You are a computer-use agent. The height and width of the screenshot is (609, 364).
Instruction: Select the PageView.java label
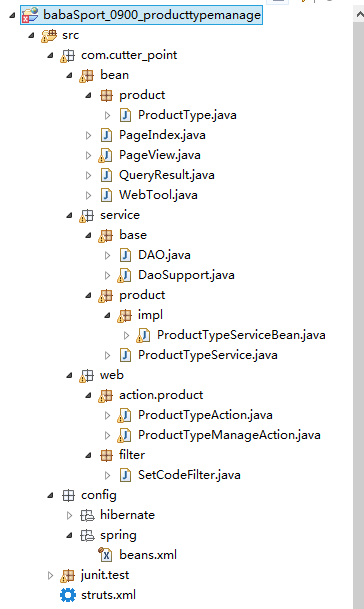tap(160, 155)
